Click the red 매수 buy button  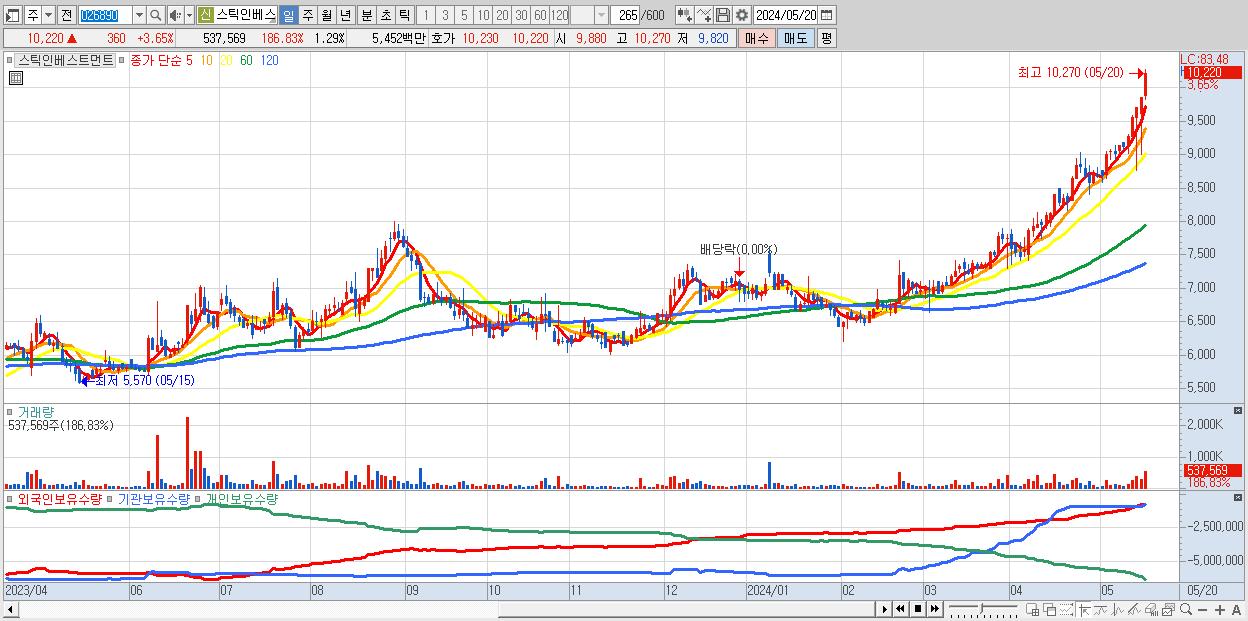(x=757, y=38)
